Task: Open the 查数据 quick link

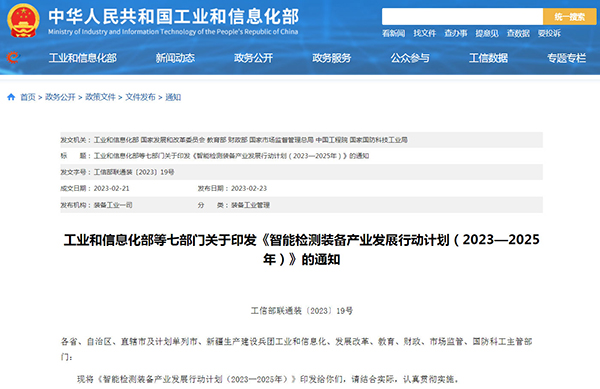Action: 518,33
